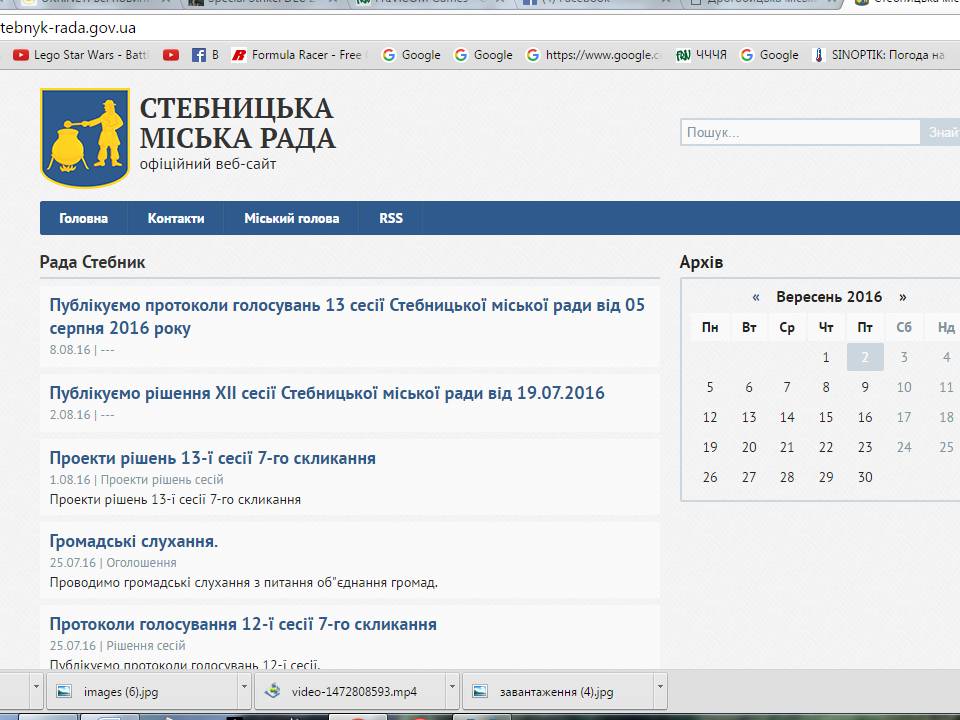
Task: Open article on XII session decisions 19.07.2016
Action: tap(327, 392)
